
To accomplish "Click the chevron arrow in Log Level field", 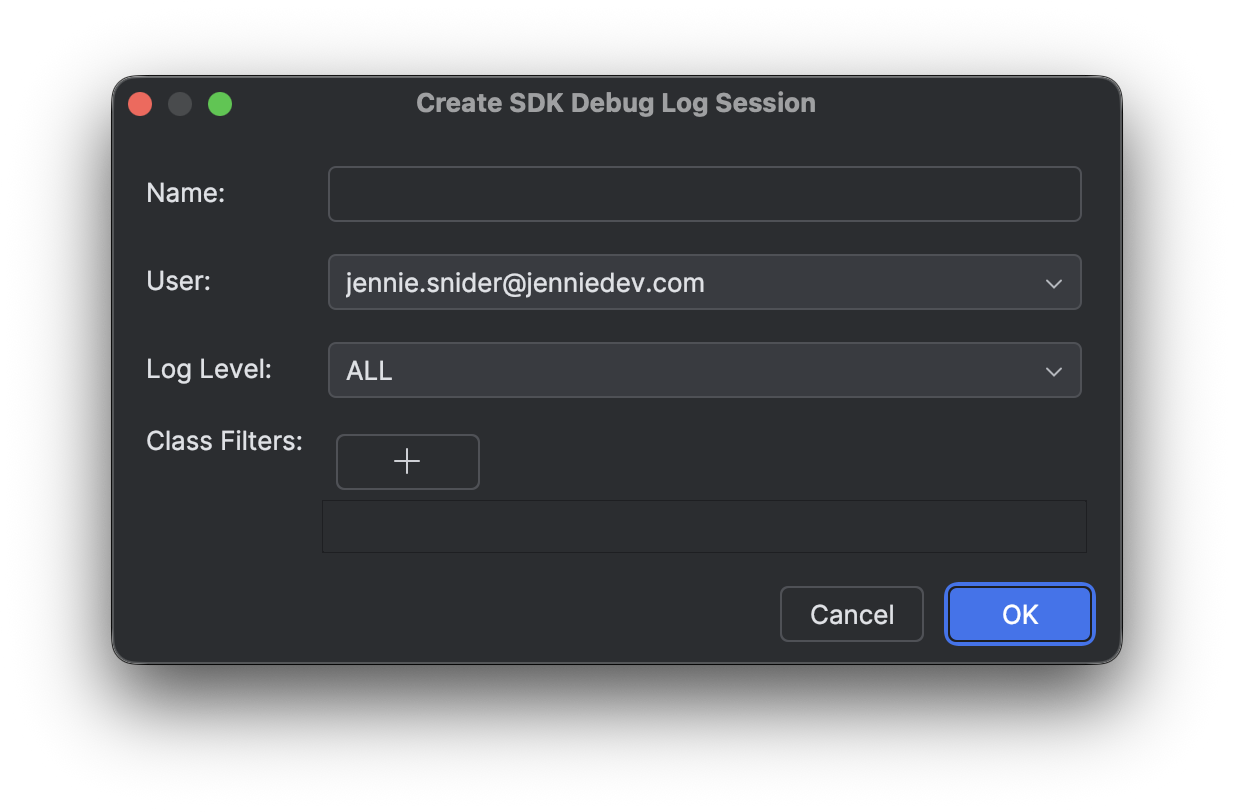I will pyautogui.click(x=1053, y=372).
